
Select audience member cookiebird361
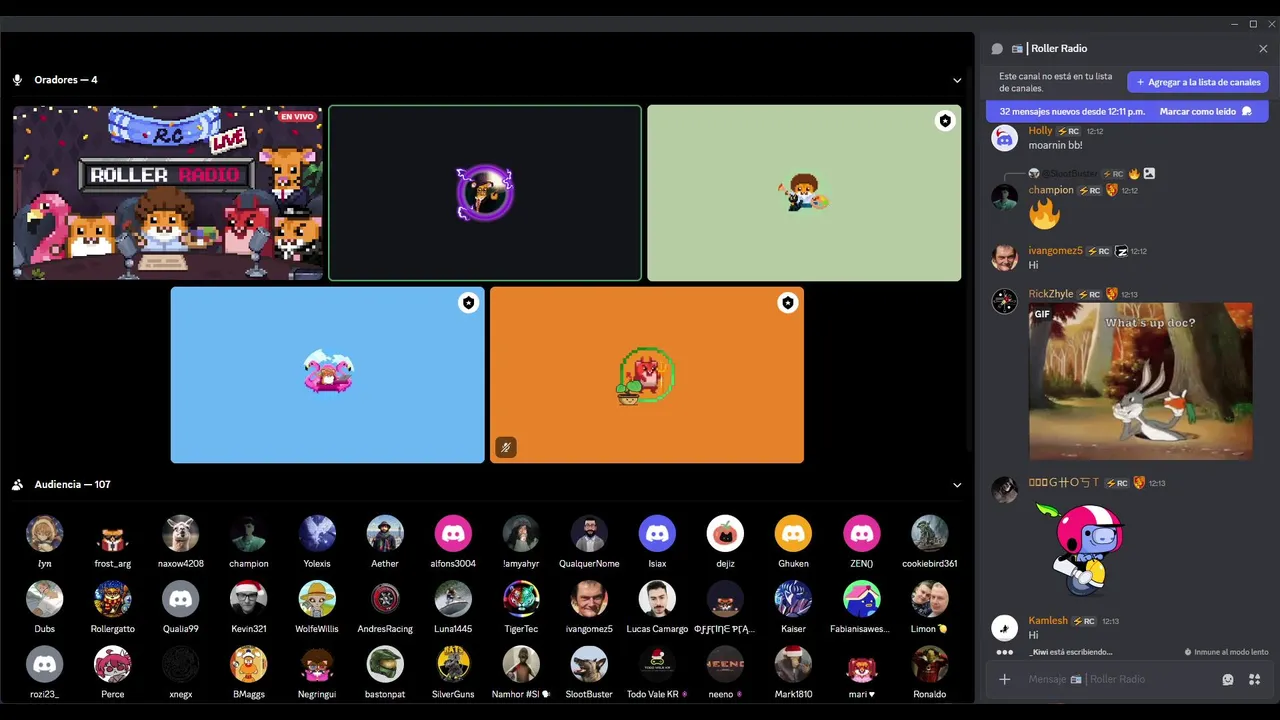coord(929,541)
